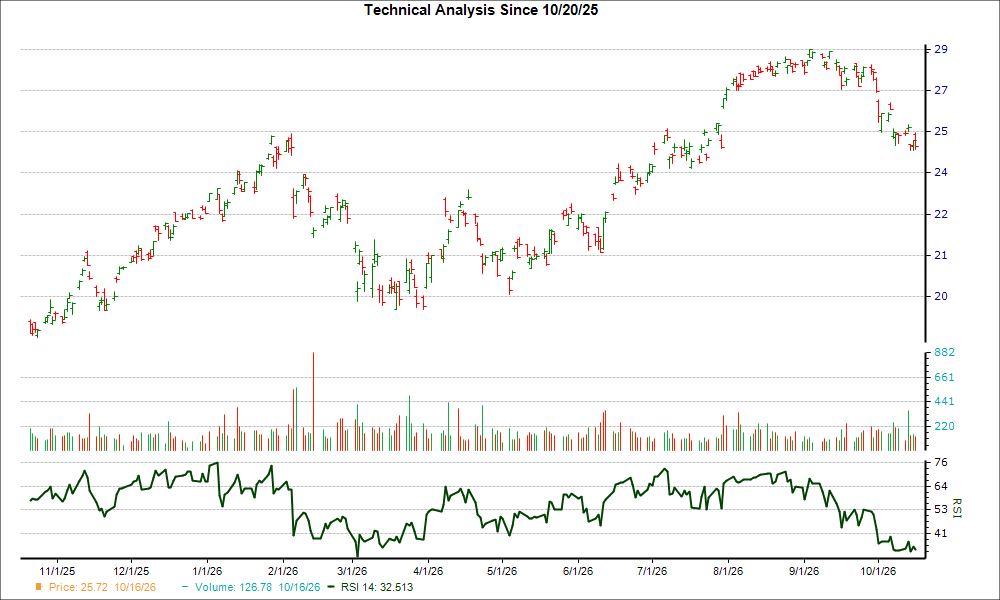Click the price axis label 27
This screenshot has height=600, width=1000.
coord(941,91)
